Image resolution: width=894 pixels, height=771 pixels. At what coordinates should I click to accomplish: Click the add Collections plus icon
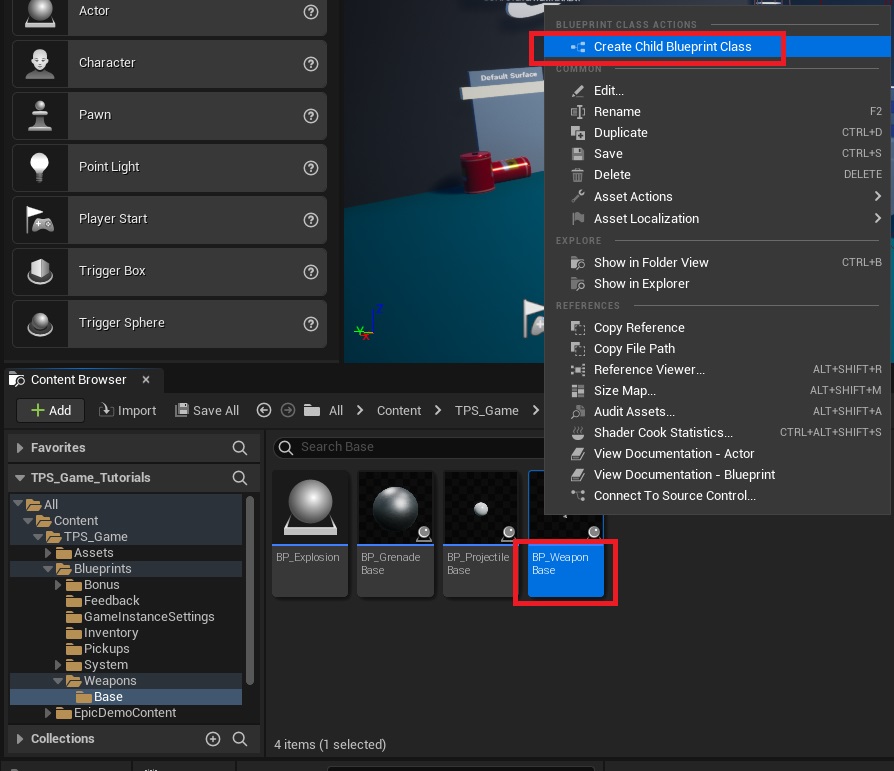[212, 739]
